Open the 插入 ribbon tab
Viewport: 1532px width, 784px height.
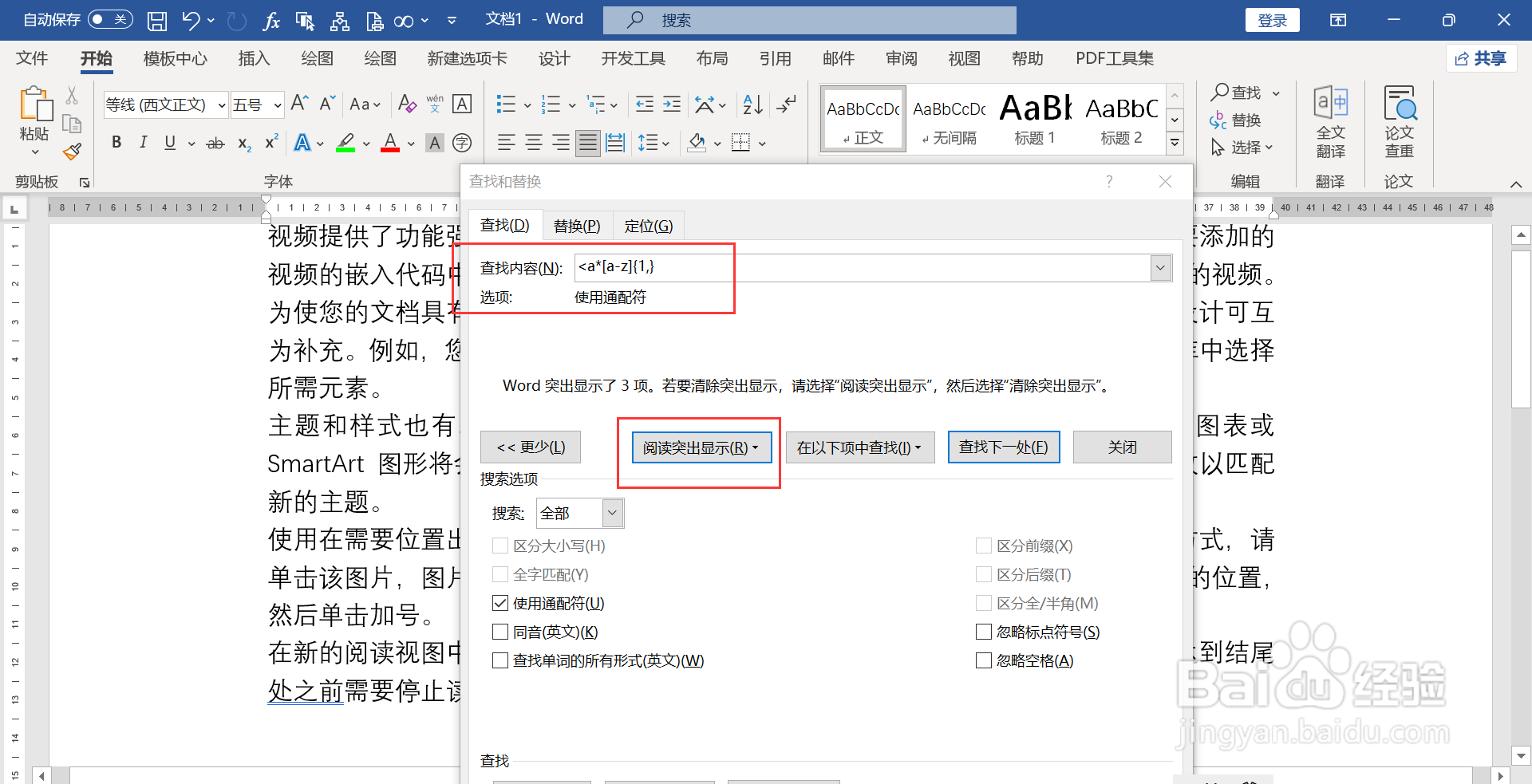(x=253, y=58)
